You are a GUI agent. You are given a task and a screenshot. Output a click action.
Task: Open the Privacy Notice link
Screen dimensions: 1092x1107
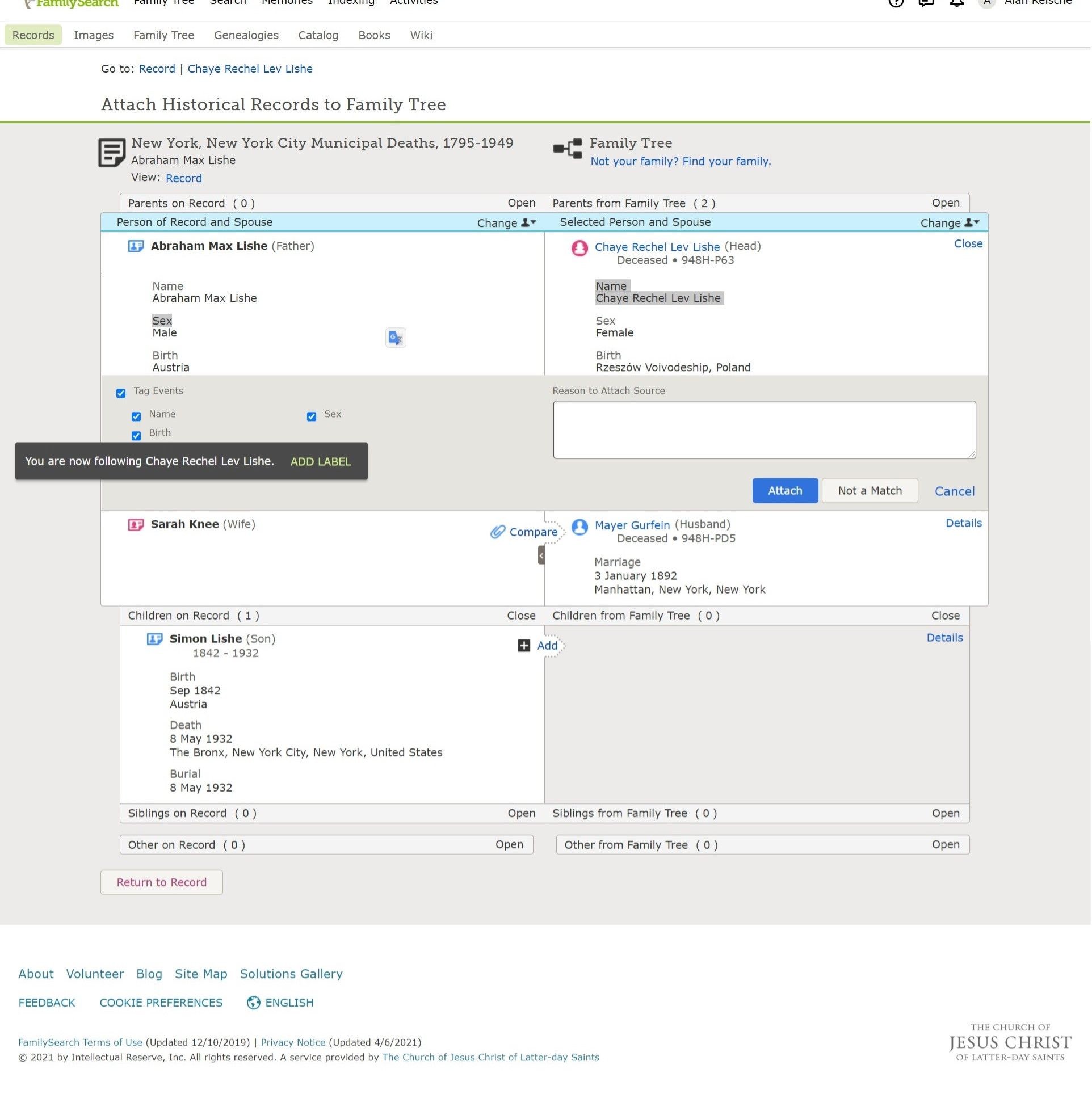coord(293,1042)
